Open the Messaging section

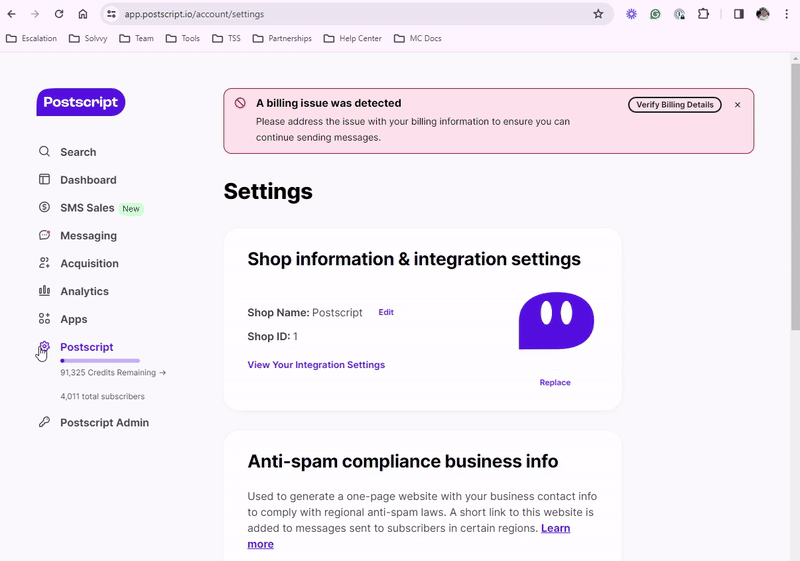88,236
